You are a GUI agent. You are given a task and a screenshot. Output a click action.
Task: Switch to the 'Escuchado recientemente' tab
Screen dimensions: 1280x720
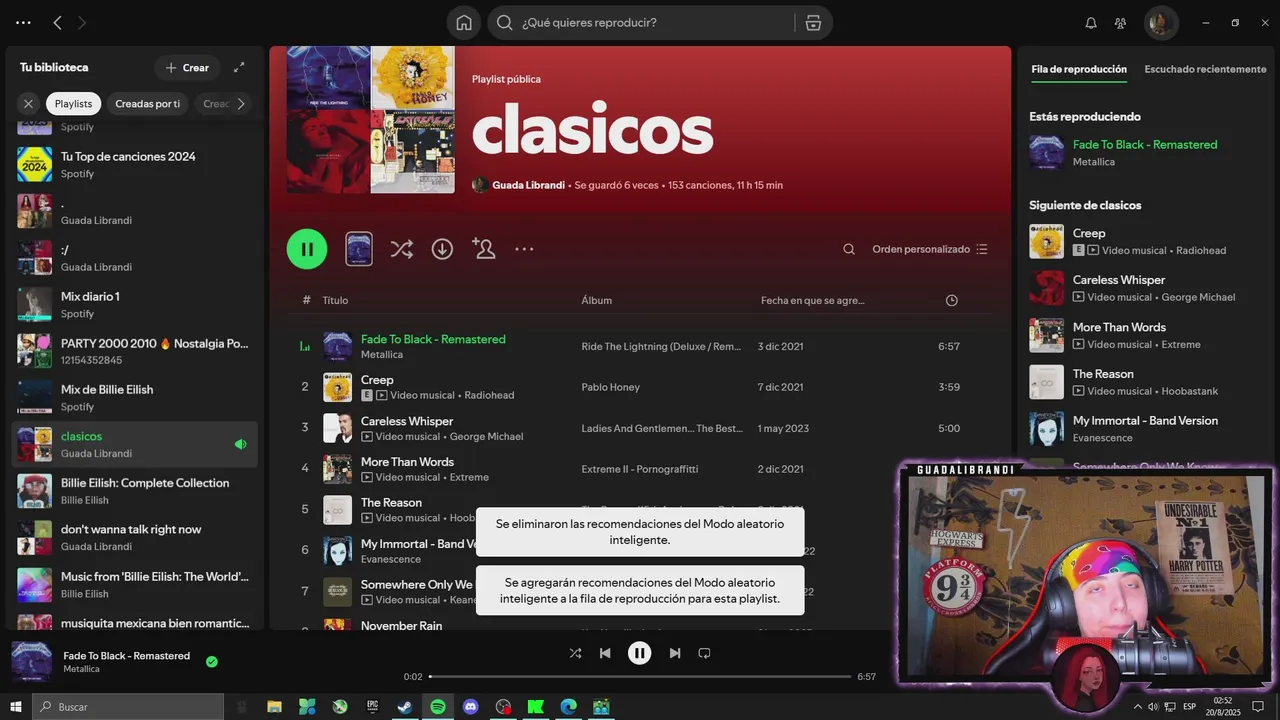tap(1205, 69)
